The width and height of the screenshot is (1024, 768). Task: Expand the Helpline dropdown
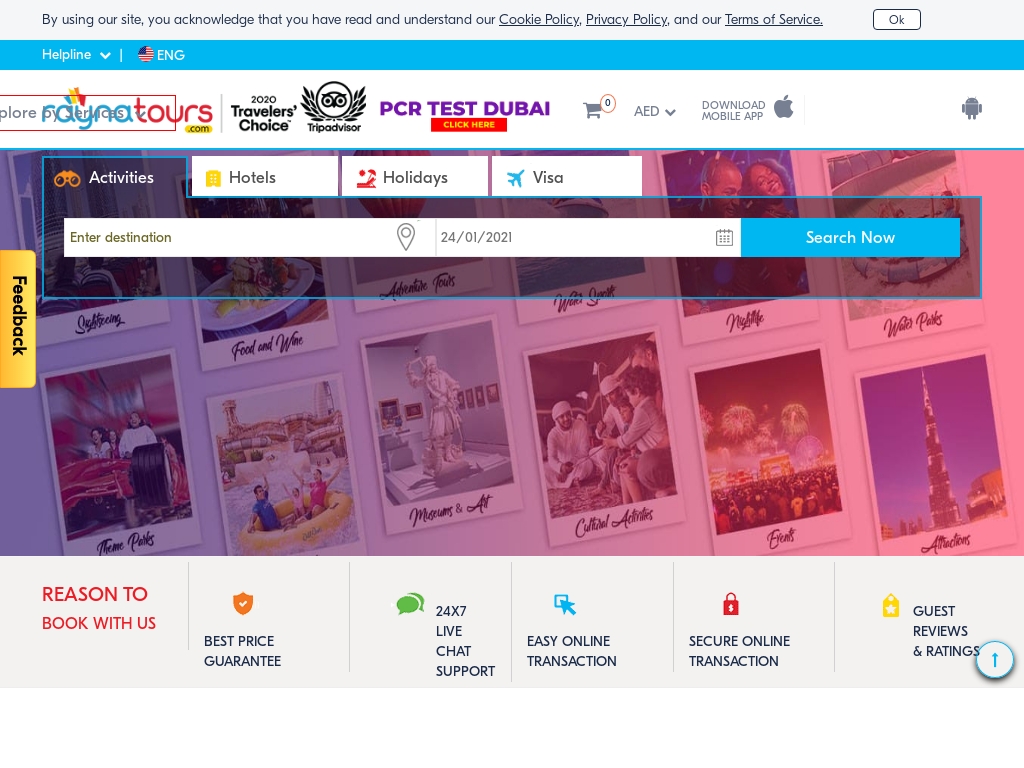pyautogui.click(x=76, y=55)
